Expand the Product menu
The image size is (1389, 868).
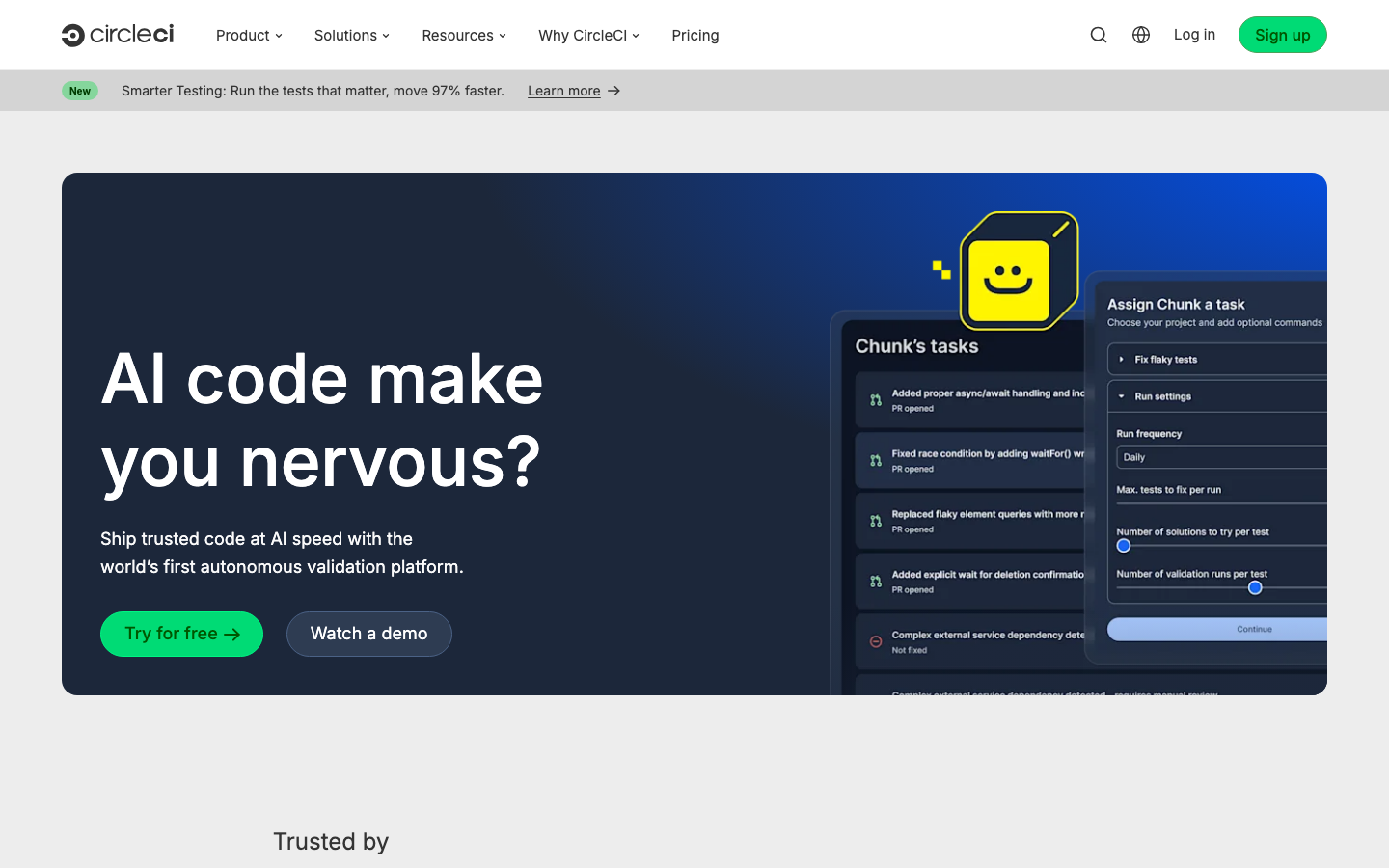249,36
